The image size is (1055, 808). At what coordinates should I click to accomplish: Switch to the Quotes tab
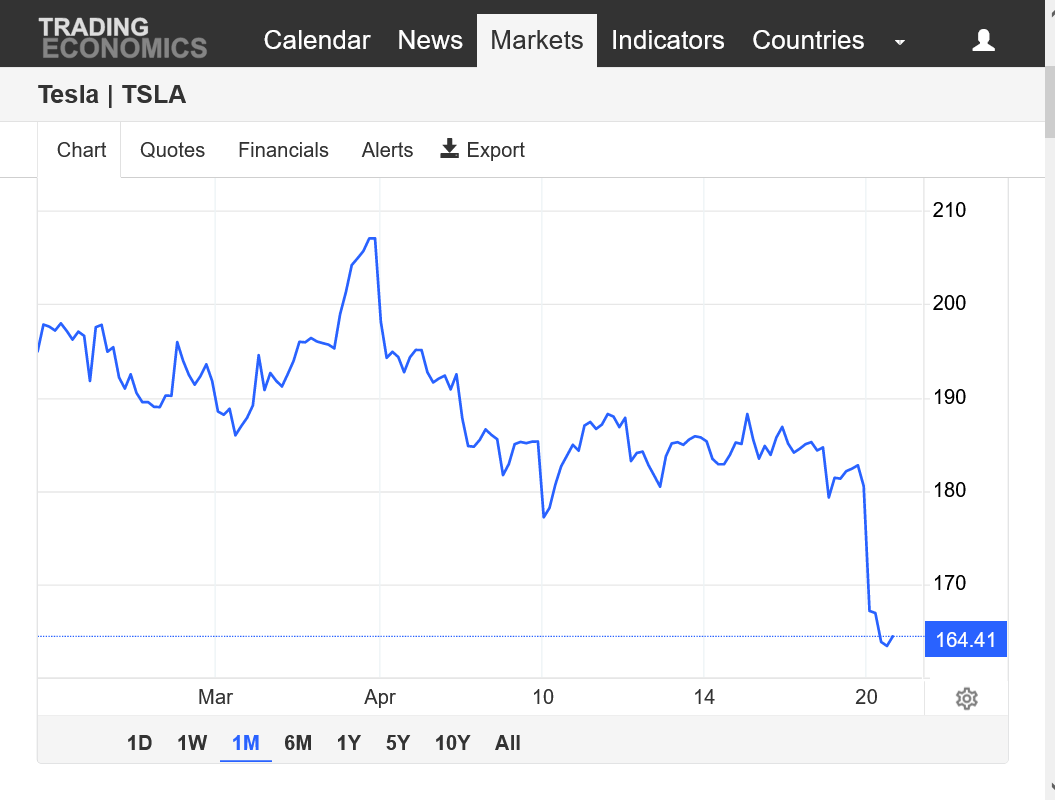pyautogui.click(x=172, y=149)
